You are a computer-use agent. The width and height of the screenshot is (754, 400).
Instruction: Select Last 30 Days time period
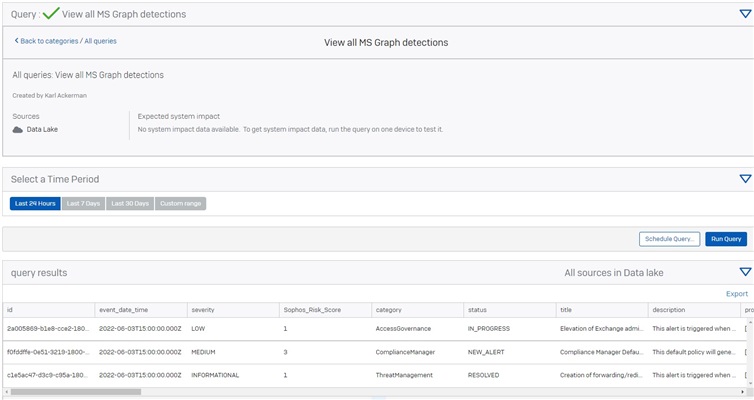coord(130,203)
